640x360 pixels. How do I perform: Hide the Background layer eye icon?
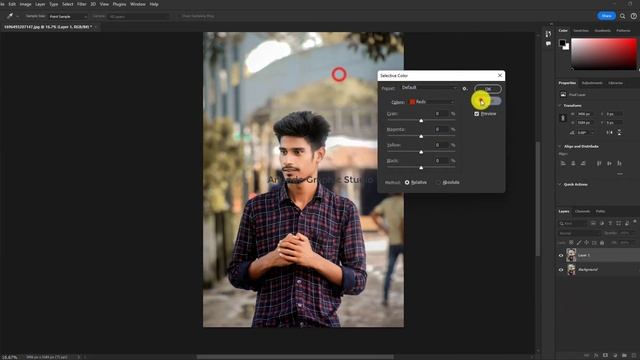pos(561,270)
